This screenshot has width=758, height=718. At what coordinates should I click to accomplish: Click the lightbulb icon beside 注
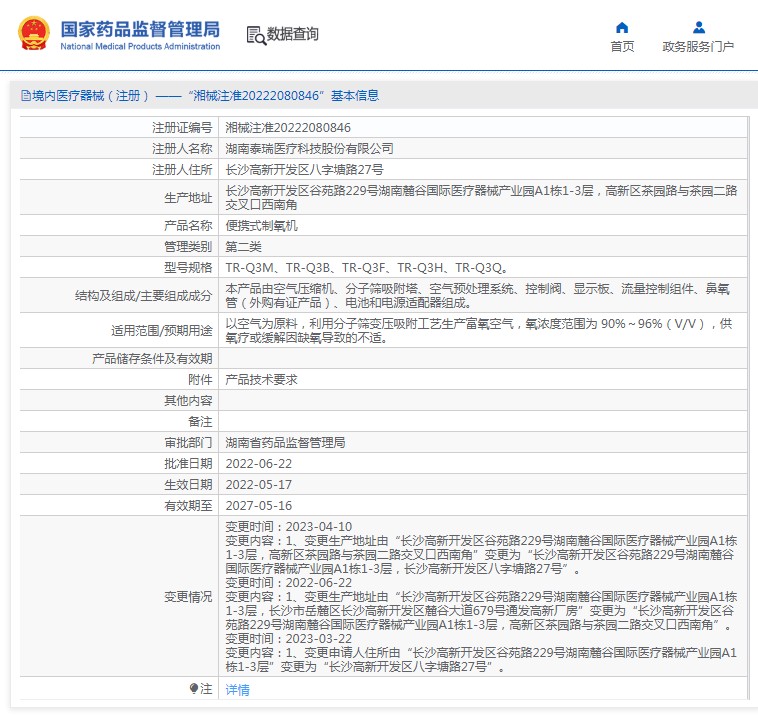(194, 688)
